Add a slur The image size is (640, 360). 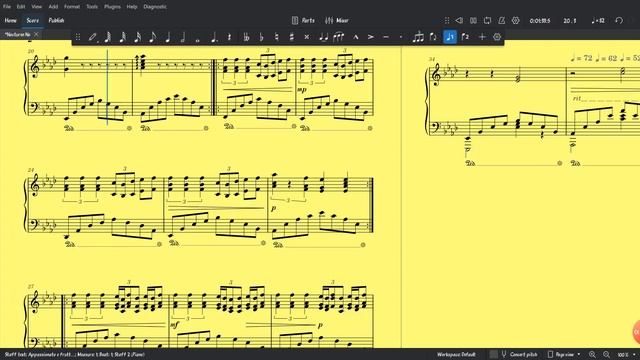338,37
